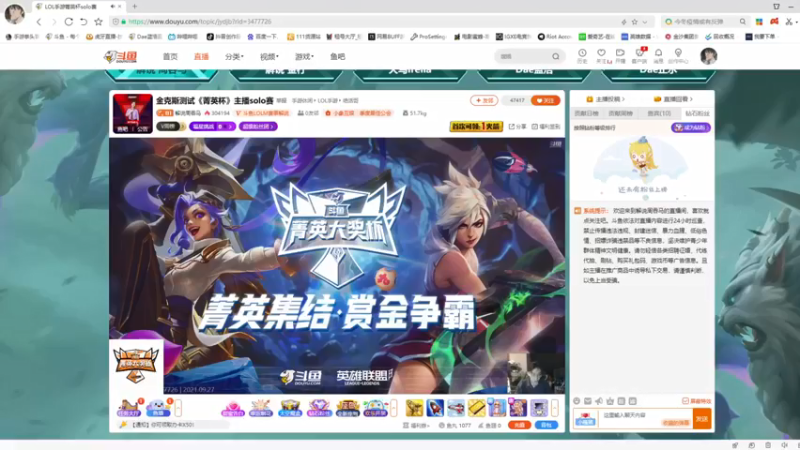The image size is (800, 450).
Task: Bookmark page with the star icon beside the refresh button
Action: (98, 22)
